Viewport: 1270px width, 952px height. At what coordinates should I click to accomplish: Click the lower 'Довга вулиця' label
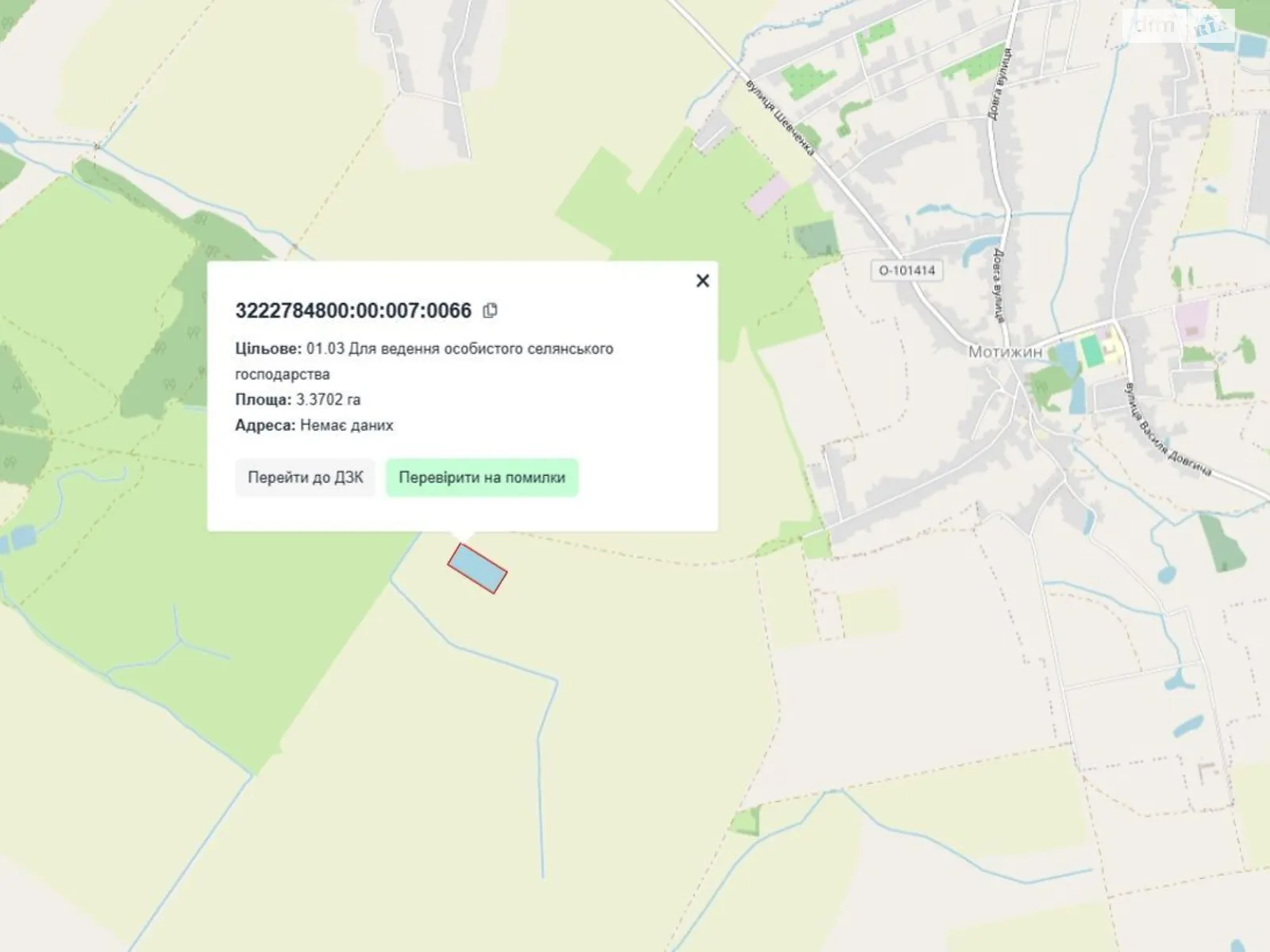998,286
